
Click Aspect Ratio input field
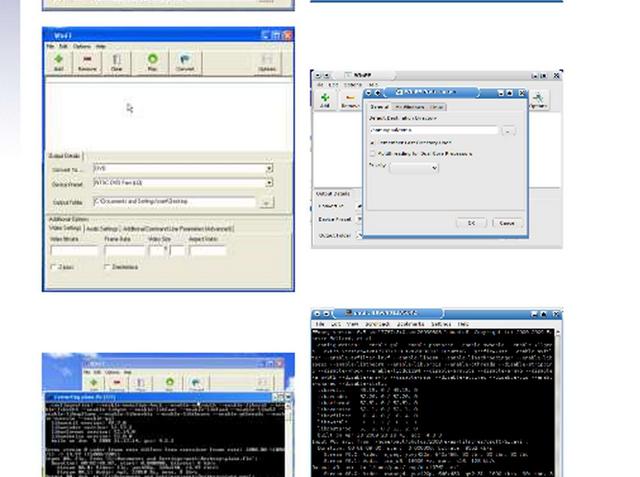[x=207, y=251]
